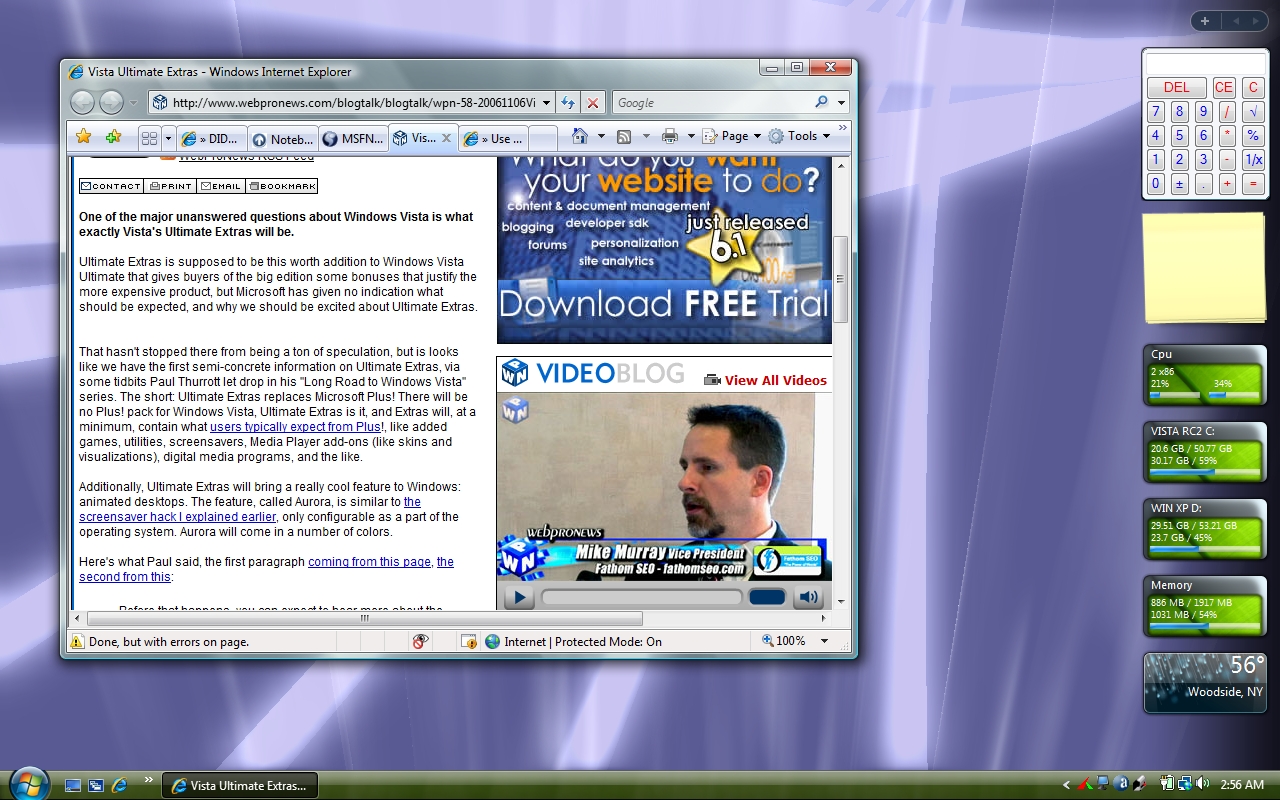This screenshot has width=1280, height=800.
Task: Click the Google search magnifier icon
Action: [821, 102]
